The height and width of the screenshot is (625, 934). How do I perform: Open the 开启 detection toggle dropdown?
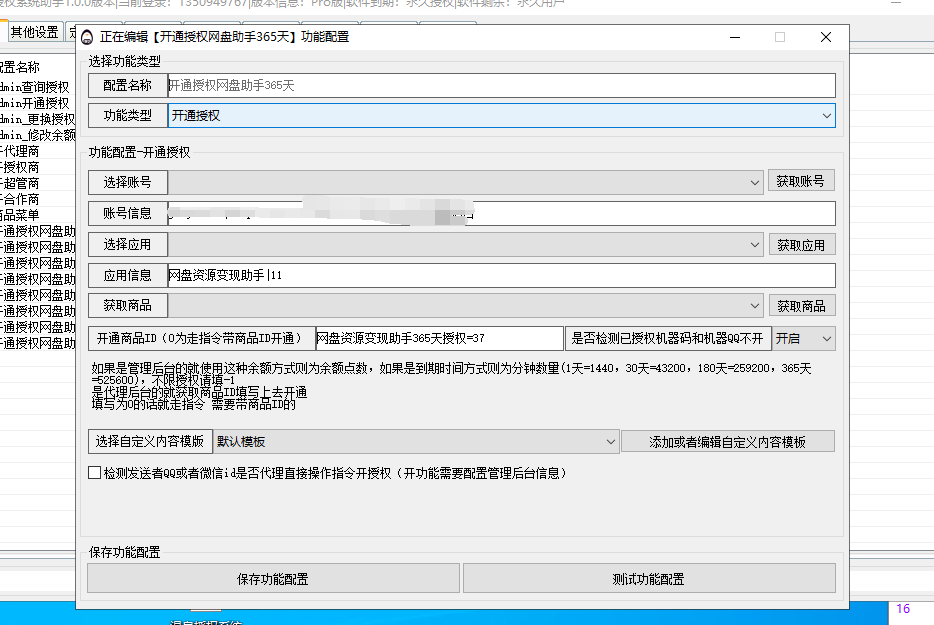coord(803,339)
